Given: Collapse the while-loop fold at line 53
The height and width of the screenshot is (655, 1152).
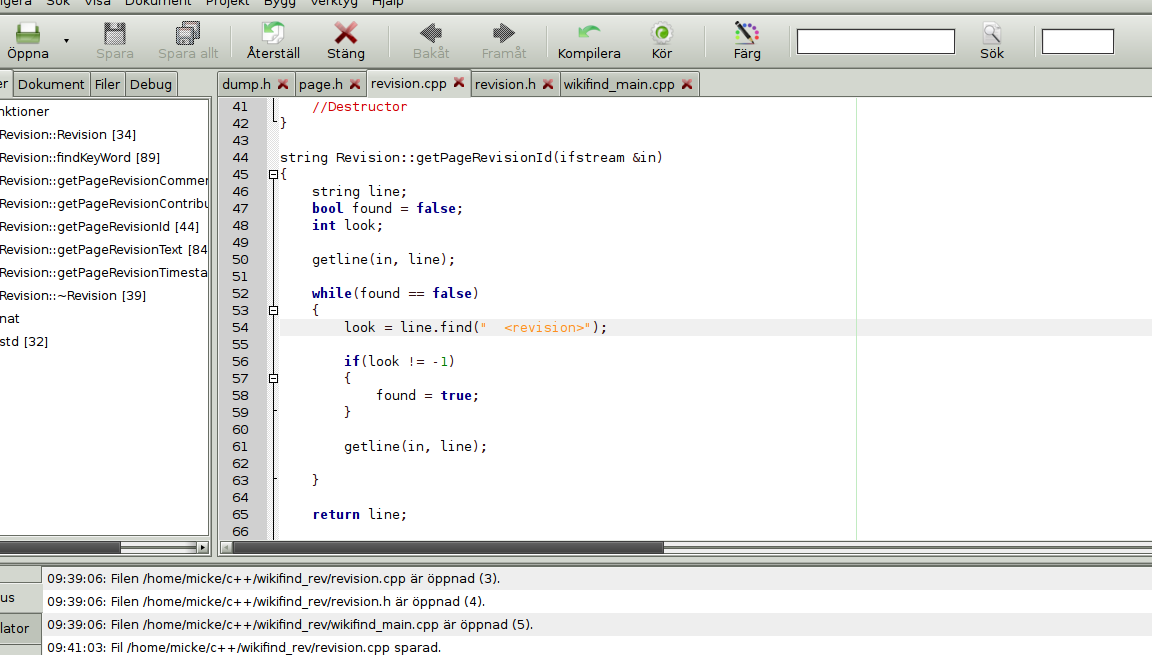Looking at the screenshot, I should coord(273,311).
